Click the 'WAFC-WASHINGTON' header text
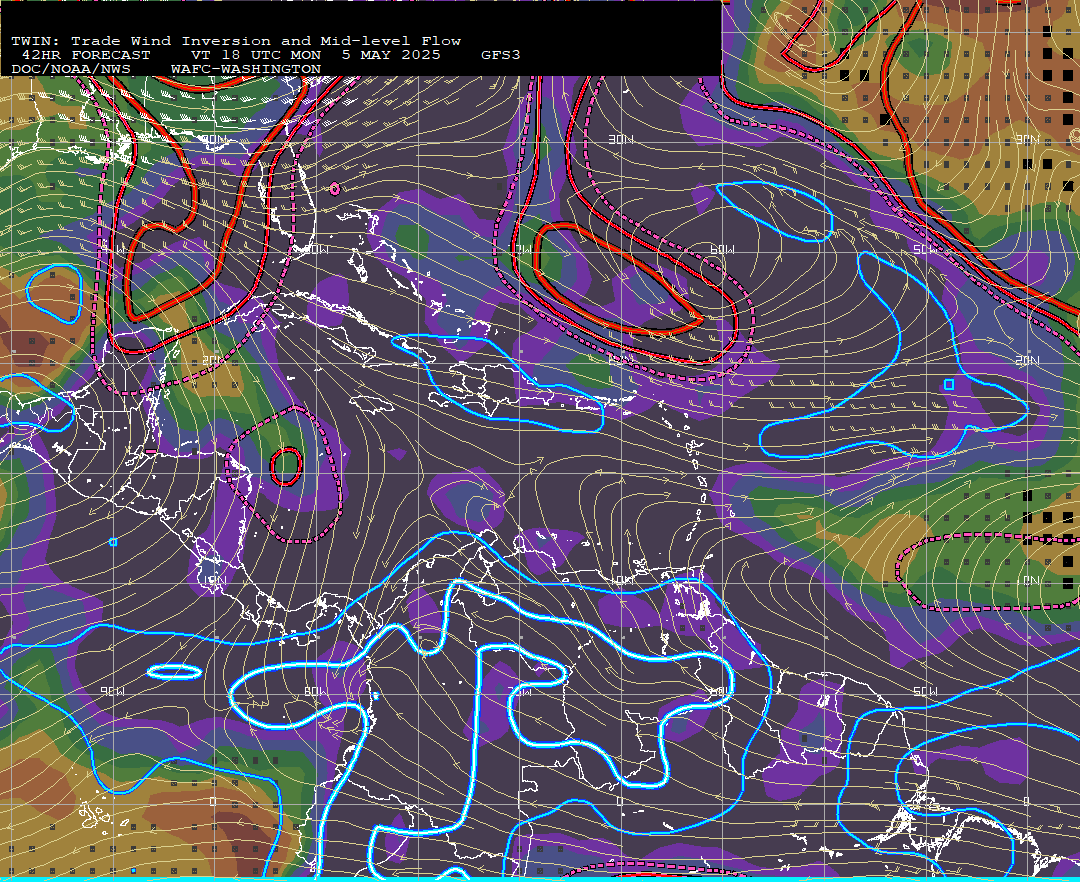This screenshot has width=1080, height=882. tap(246, 70)
